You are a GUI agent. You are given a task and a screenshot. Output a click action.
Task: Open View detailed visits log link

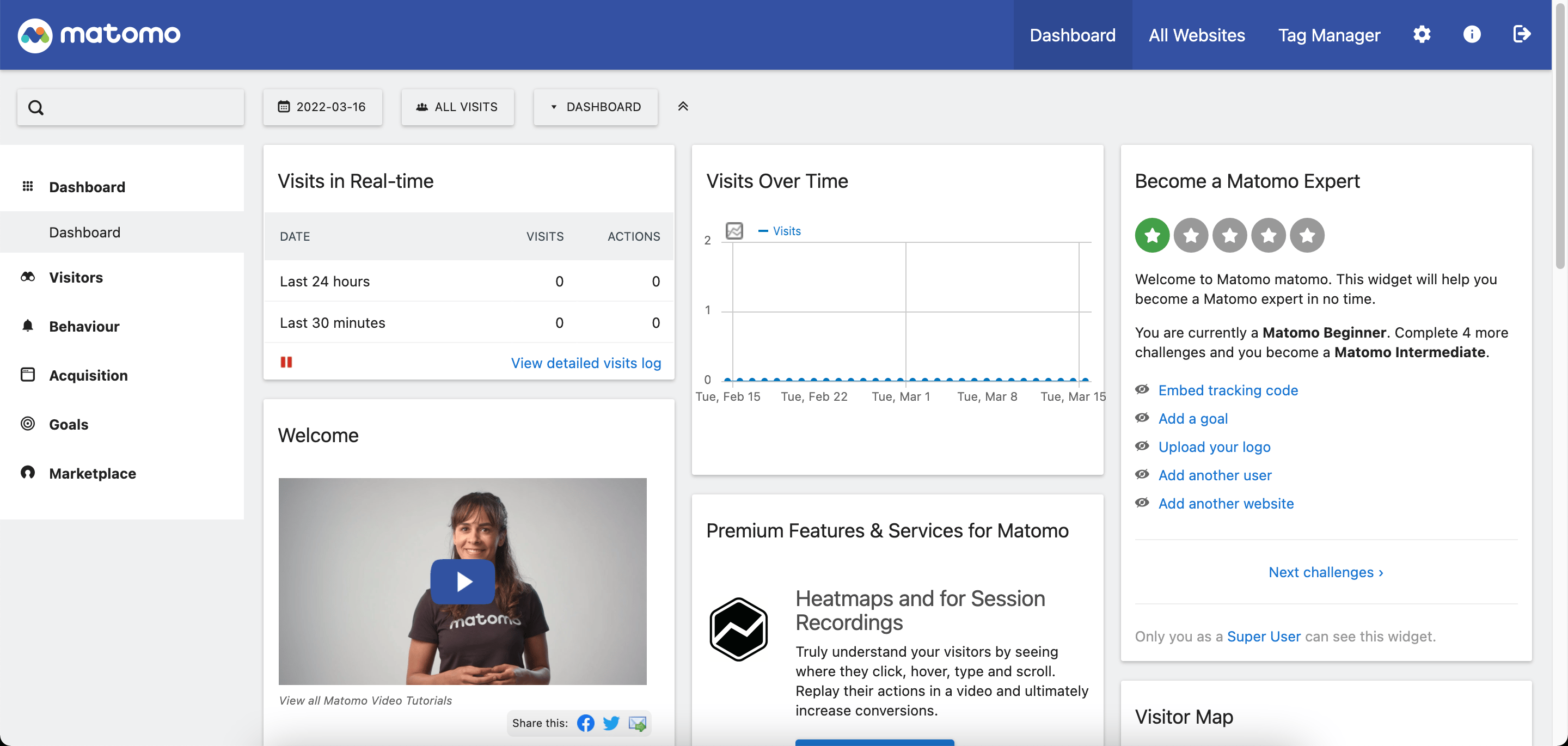point(586,363)
